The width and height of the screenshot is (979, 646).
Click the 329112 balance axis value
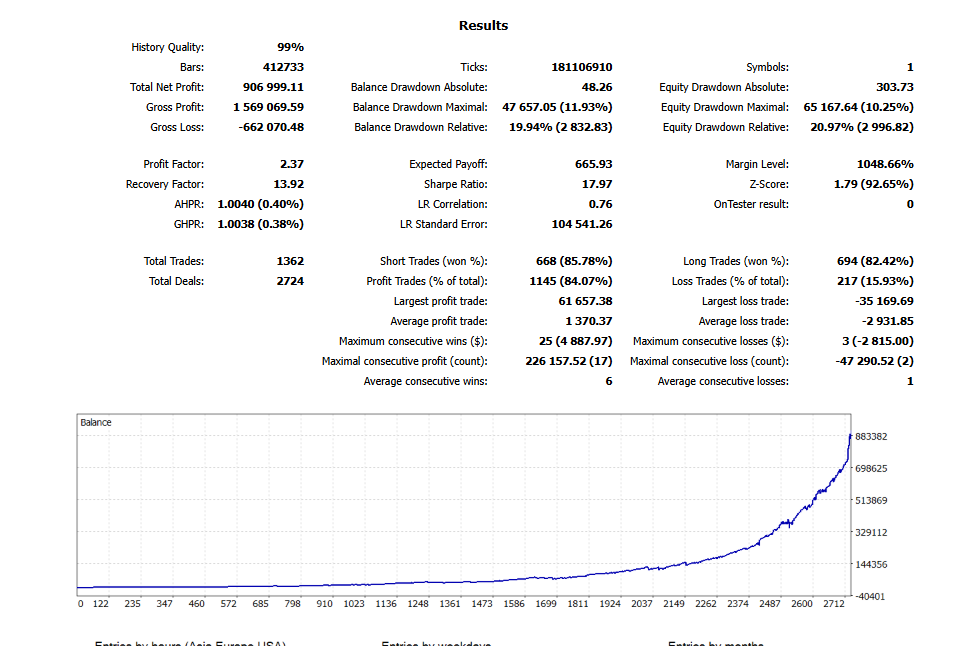[871, 532]
